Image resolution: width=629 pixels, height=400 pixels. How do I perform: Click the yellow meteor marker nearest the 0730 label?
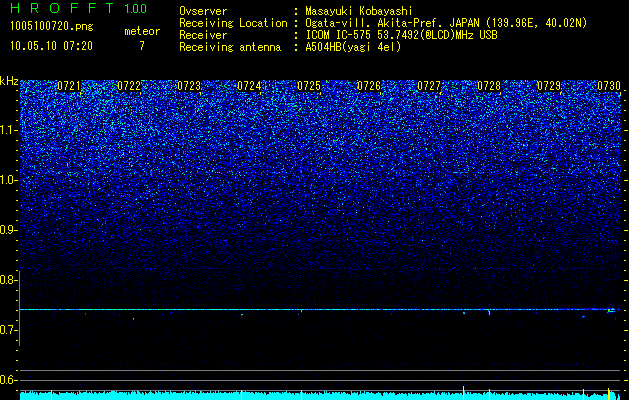(x=609, y=393)
